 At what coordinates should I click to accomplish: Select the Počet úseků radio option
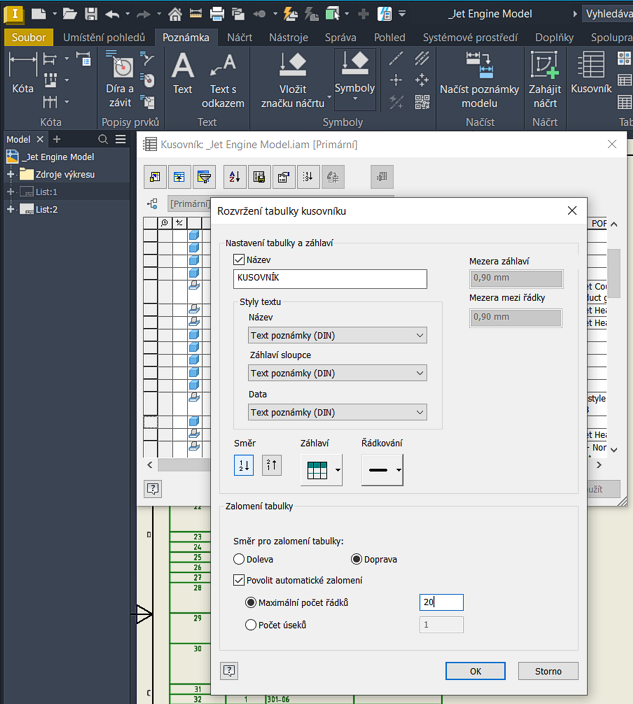(x=250, y=625)
